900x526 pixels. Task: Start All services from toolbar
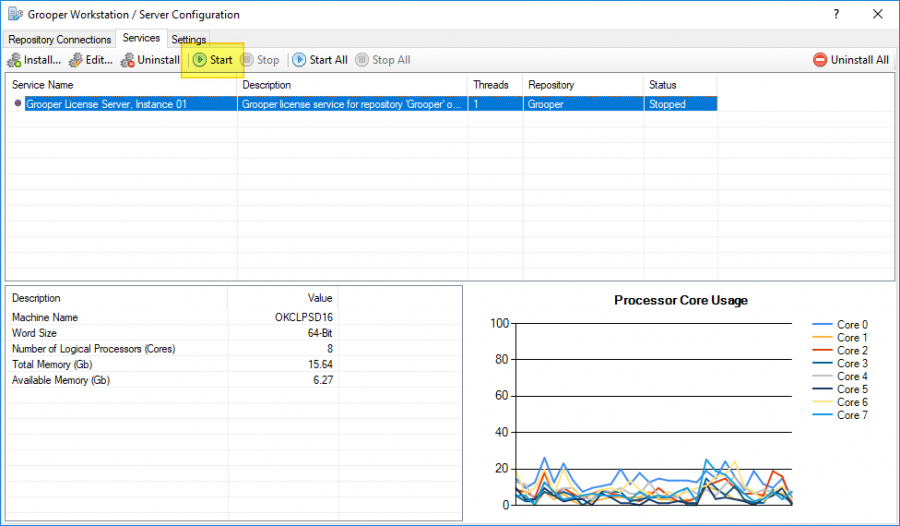[x=320, y=60]
